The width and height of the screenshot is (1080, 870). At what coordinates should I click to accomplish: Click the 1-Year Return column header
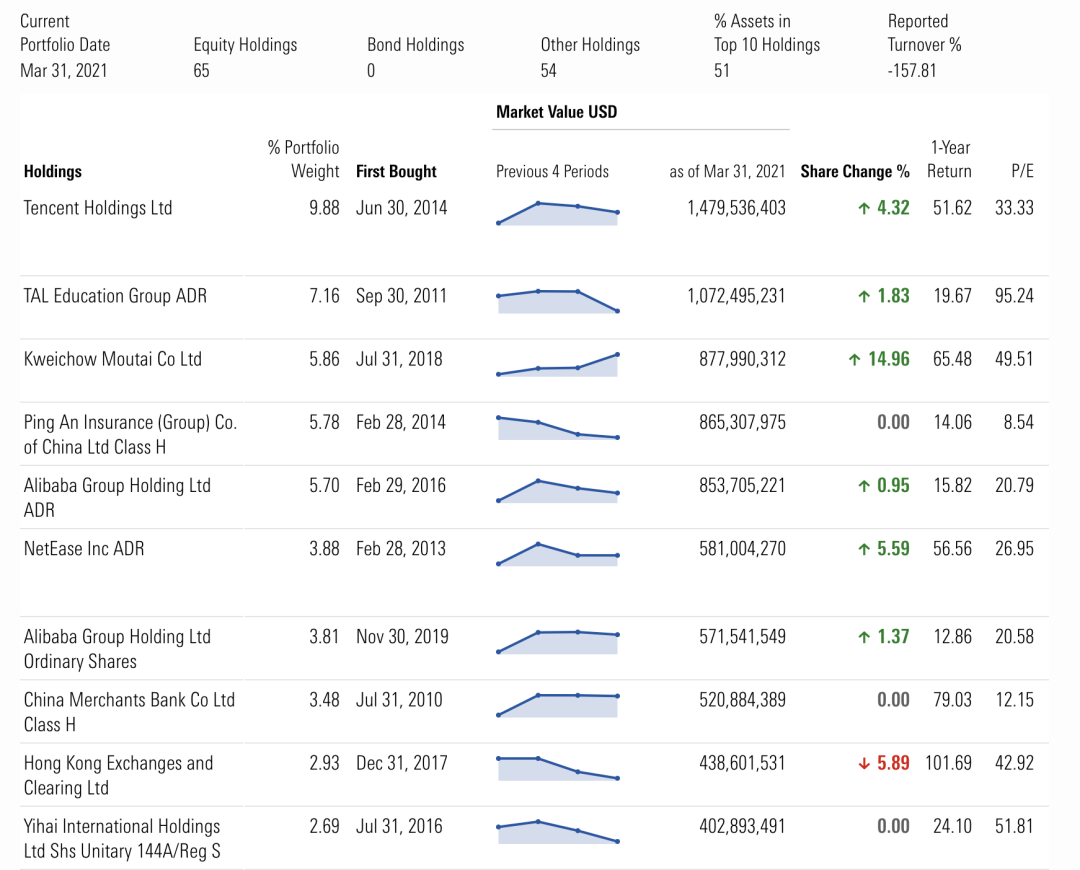[x=949, y=159]
